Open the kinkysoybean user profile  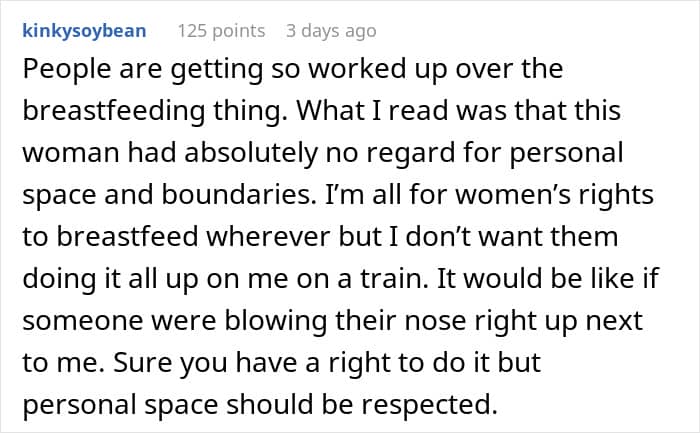84,31
